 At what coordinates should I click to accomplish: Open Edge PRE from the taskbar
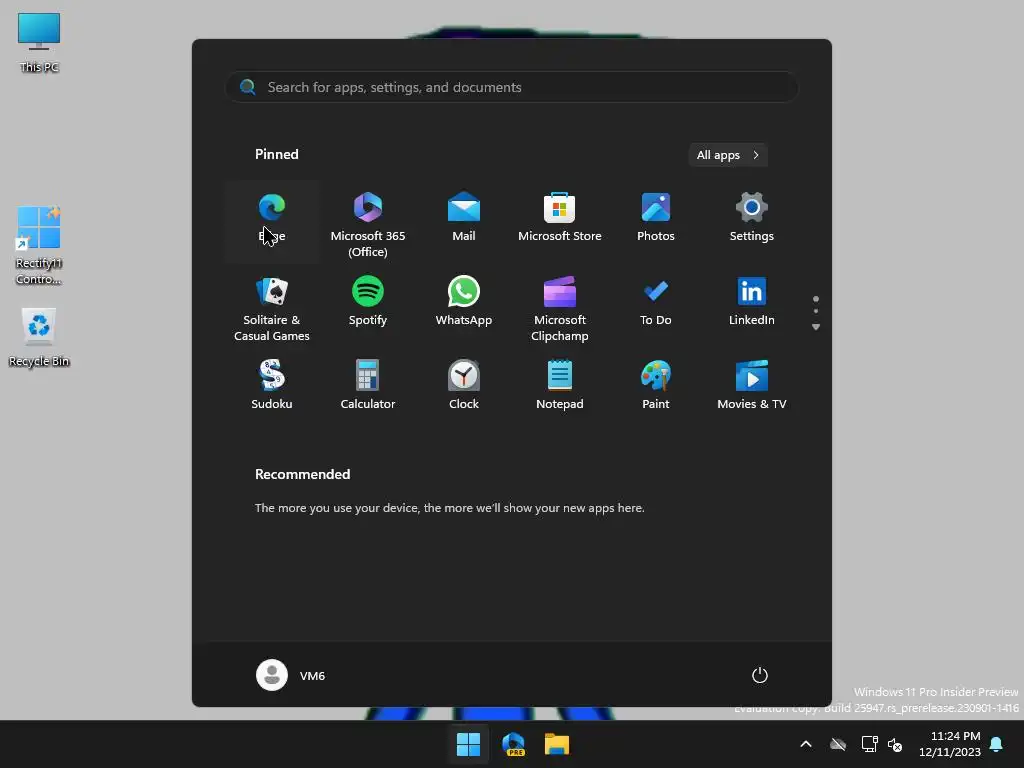pos(513,744)
